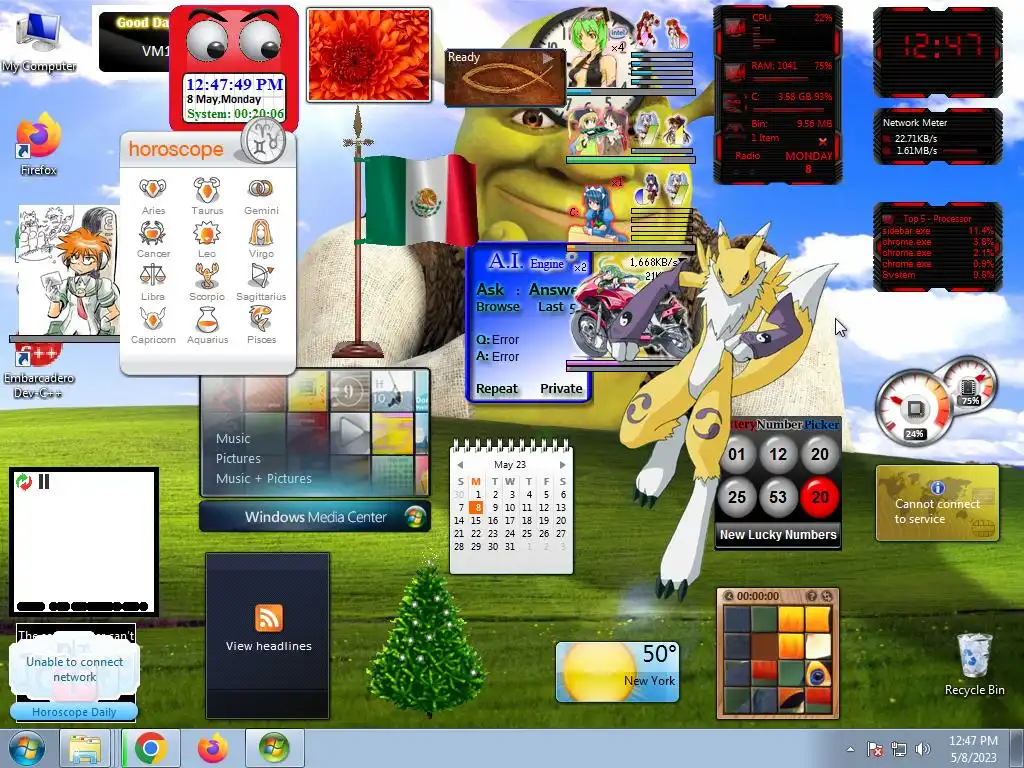Click the Windows Start orb
The width and height of the screenshot is (1024, 768).
27,748
